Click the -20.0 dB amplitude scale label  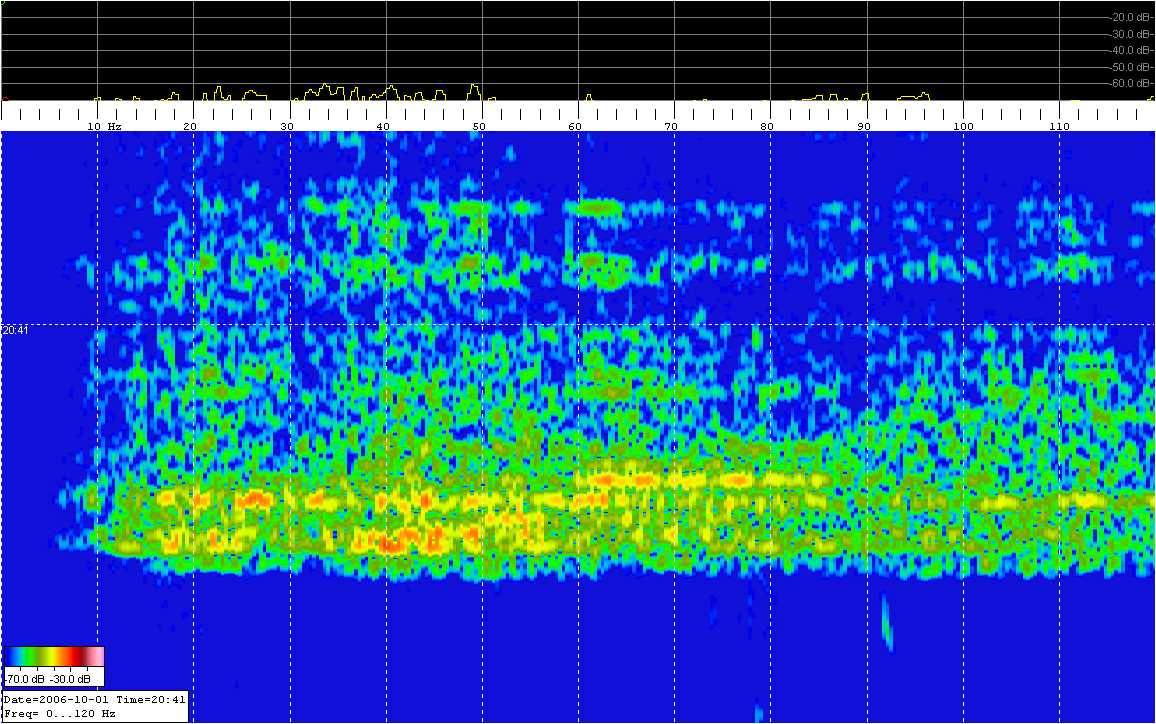click(x=1131, y=17)
